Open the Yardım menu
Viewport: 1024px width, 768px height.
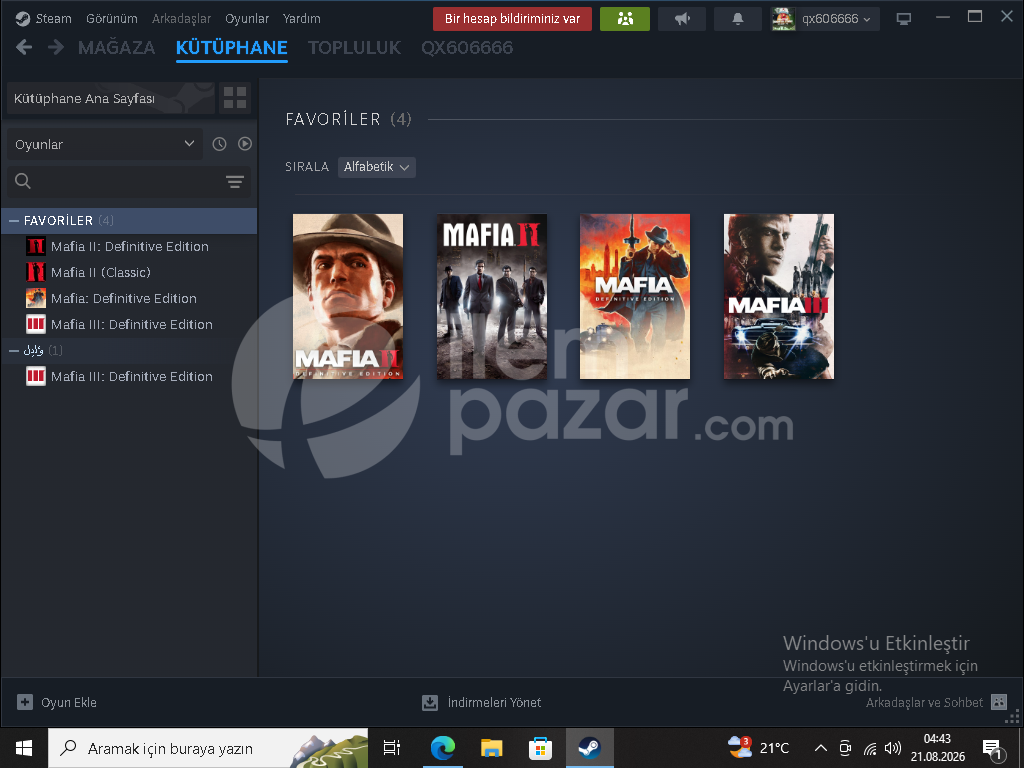[302, 19]
